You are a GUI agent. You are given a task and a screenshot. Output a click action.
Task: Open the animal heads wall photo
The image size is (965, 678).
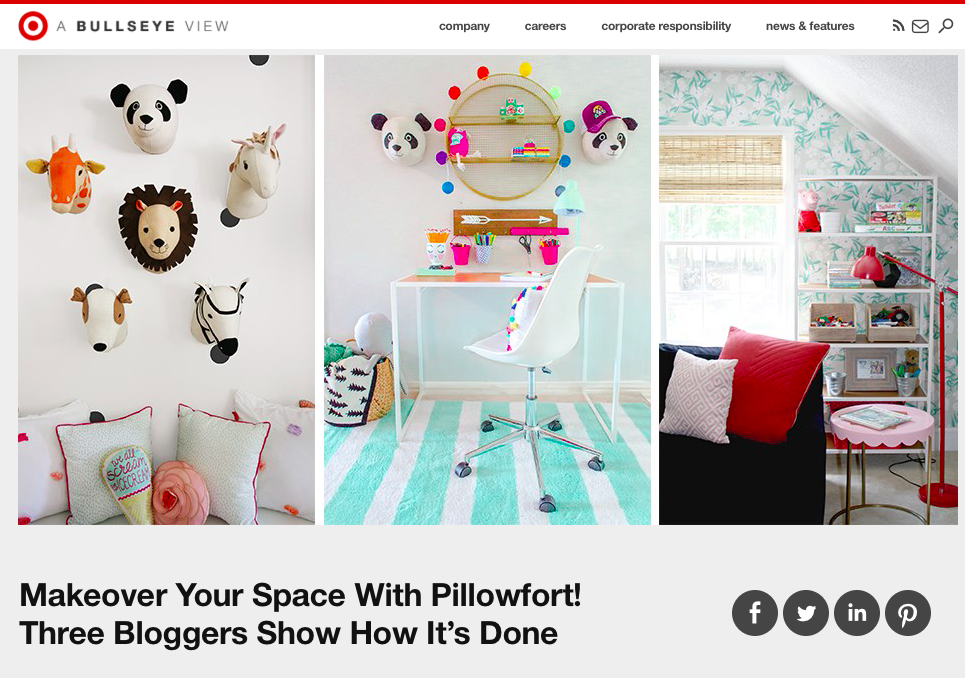point(166,290)
